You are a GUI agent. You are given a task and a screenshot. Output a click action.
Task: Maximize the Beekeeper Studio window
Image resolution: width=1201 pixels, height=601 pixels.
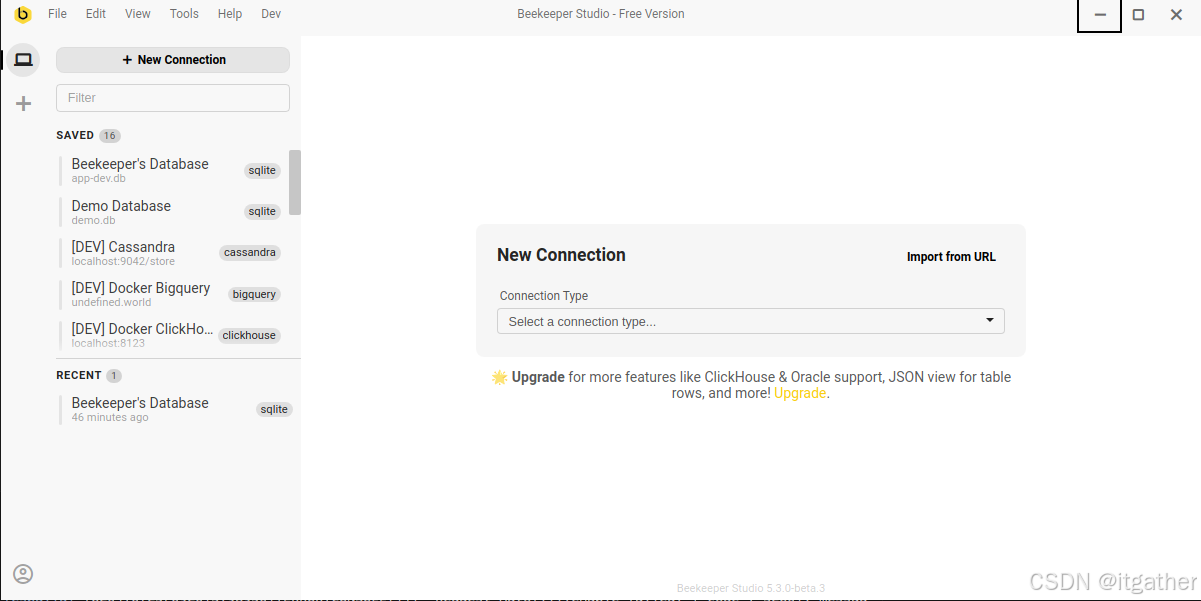(x=1138, y=15)
